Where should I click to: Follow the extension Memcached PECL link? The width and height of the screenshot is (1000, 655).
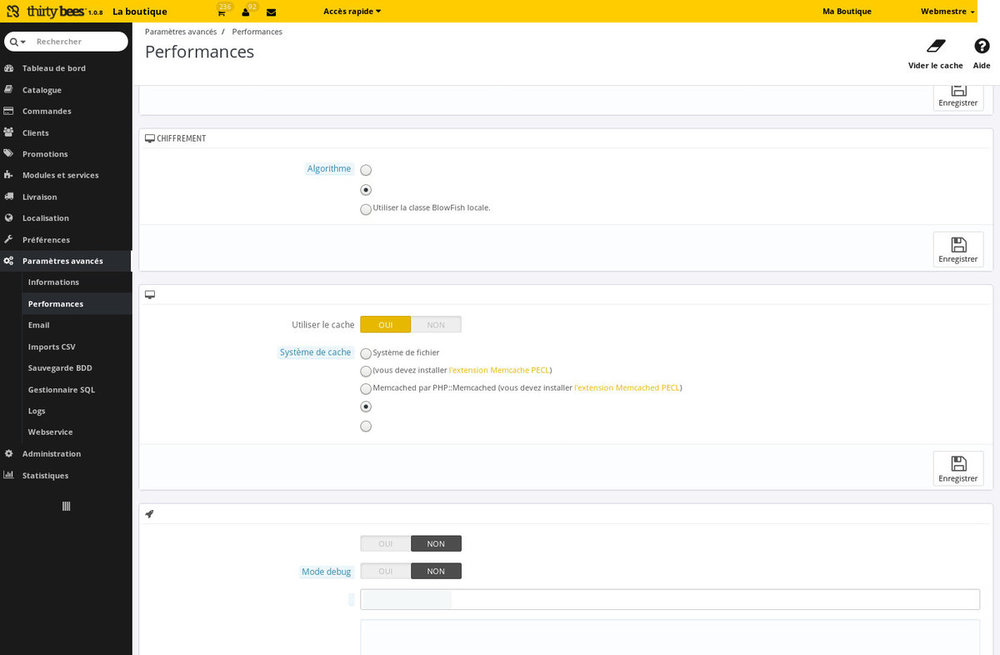pos(628,388)
